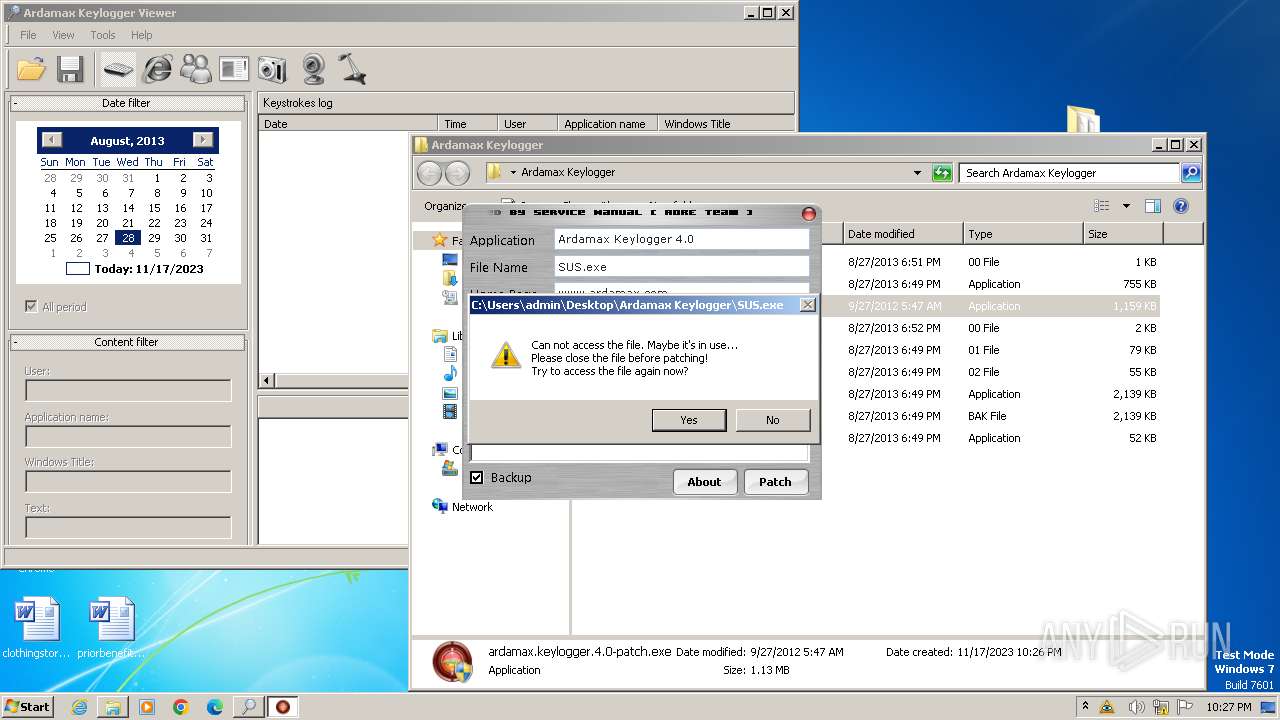Click the Patch button
Image resolution: width=1280 pixels, height=720 pixels.
[775, 482]
